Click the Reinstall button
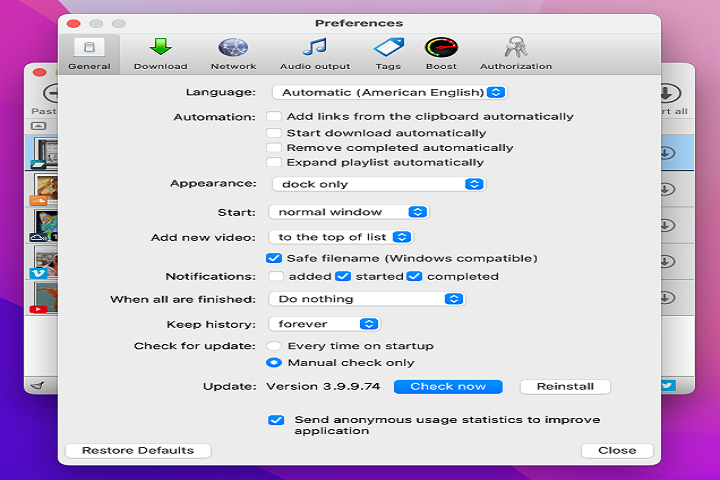720x480 pixels. (x=565, y=387)
